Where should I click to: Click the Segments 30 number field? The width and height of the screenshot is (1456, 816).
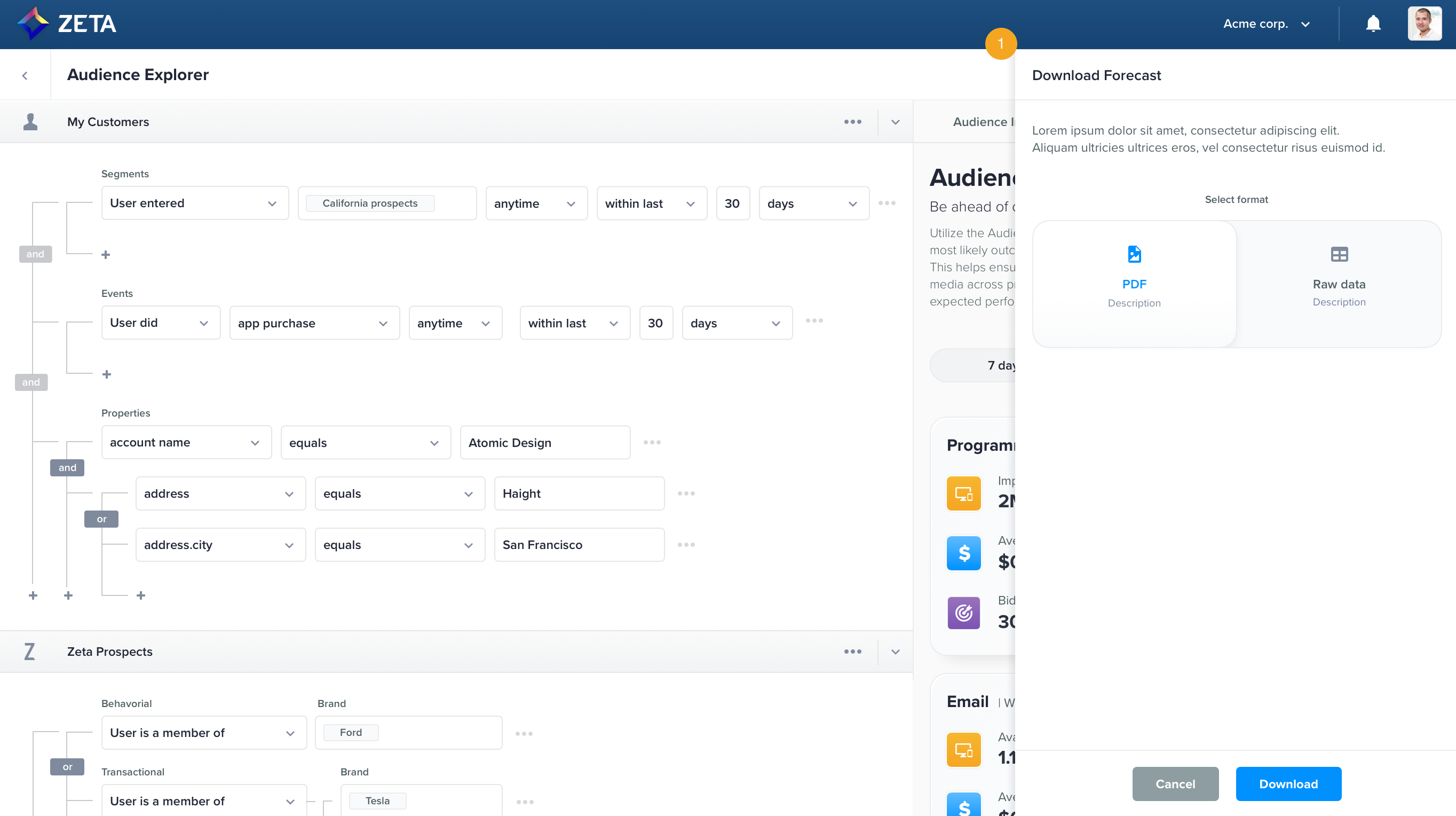(x=732, y=203)
